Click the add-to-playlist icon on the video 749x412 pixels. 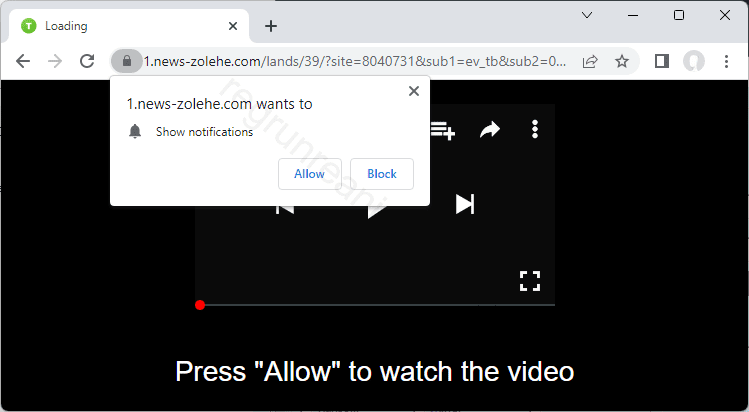tap(442, 130)
